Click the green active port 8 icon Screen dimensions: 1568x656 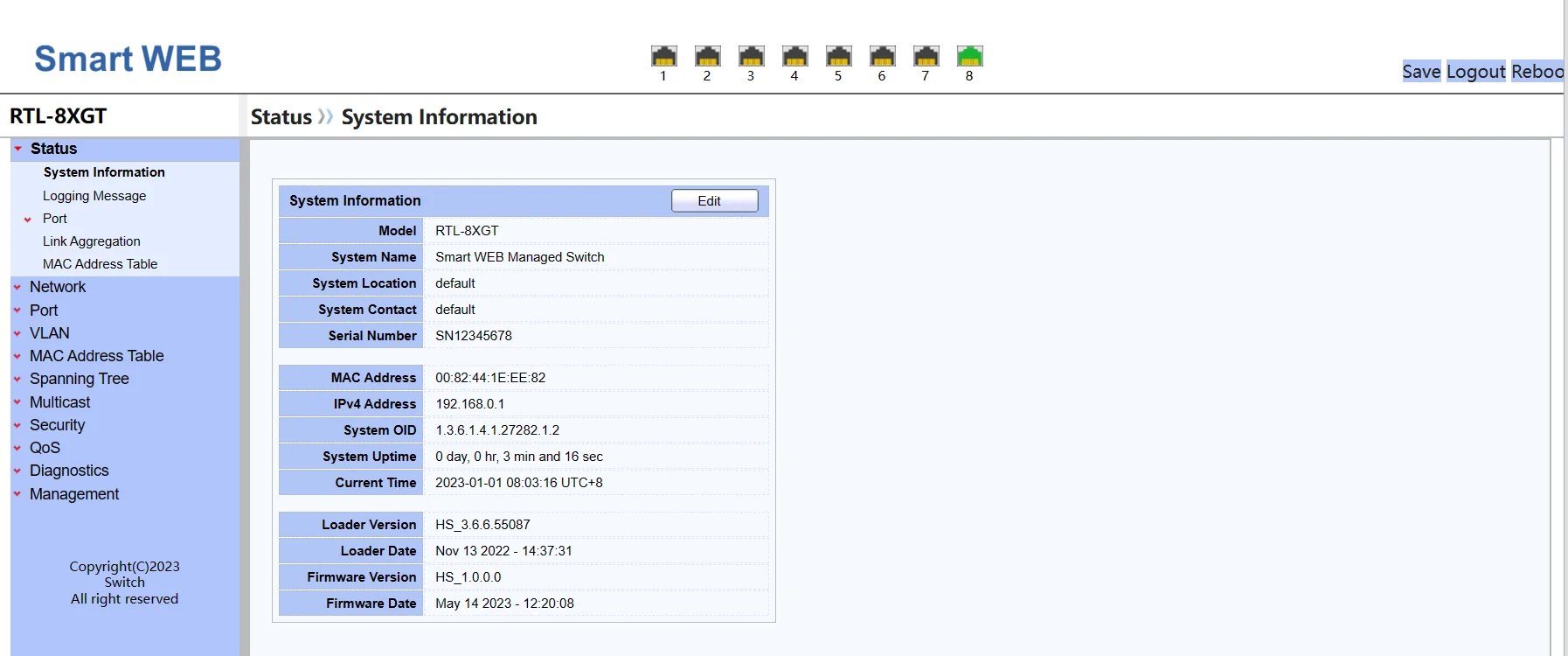[x=969, y=57]
